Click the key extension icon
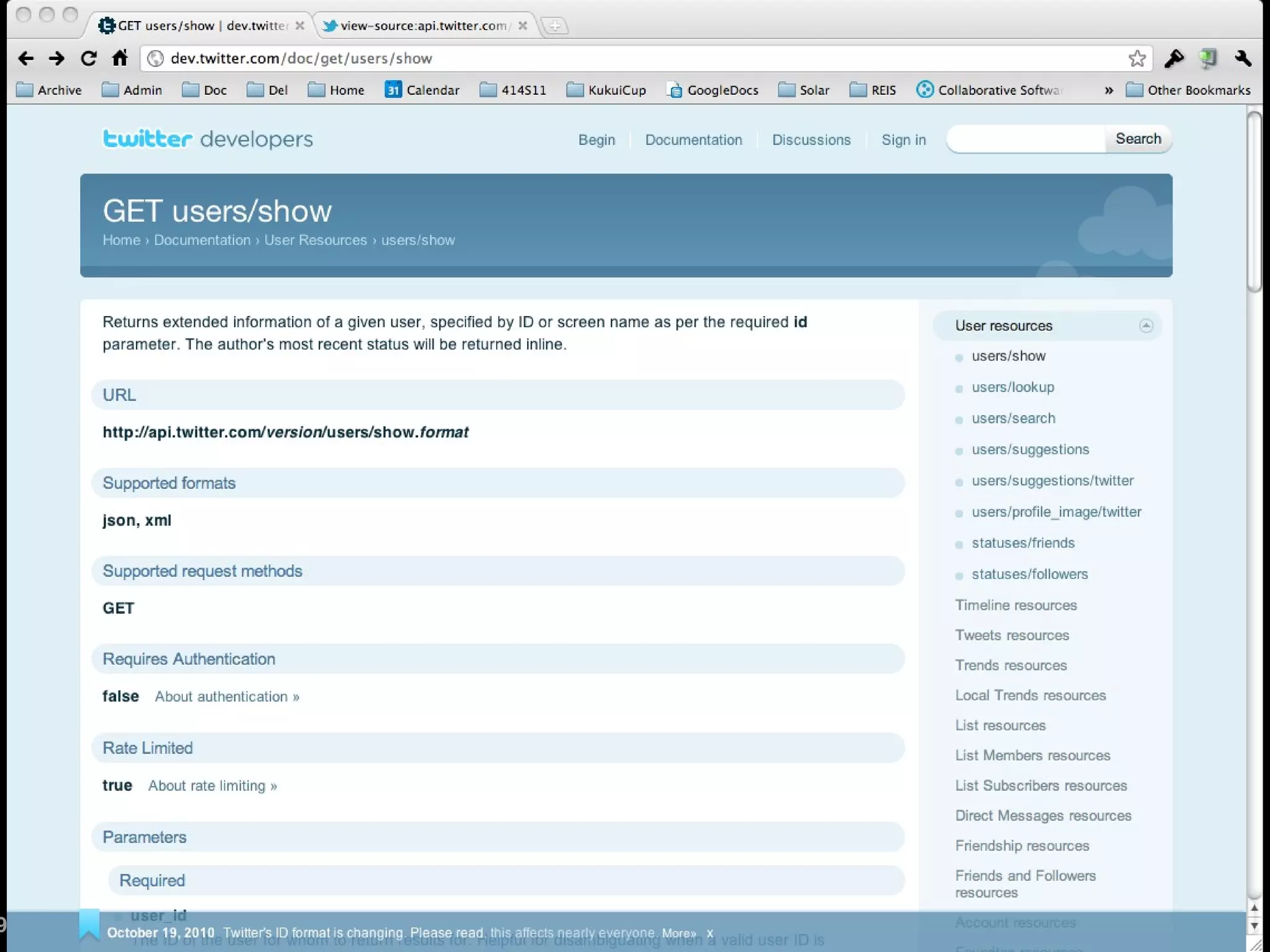The height and width of the screenshot is (952, 1270). pos(1173,58)
